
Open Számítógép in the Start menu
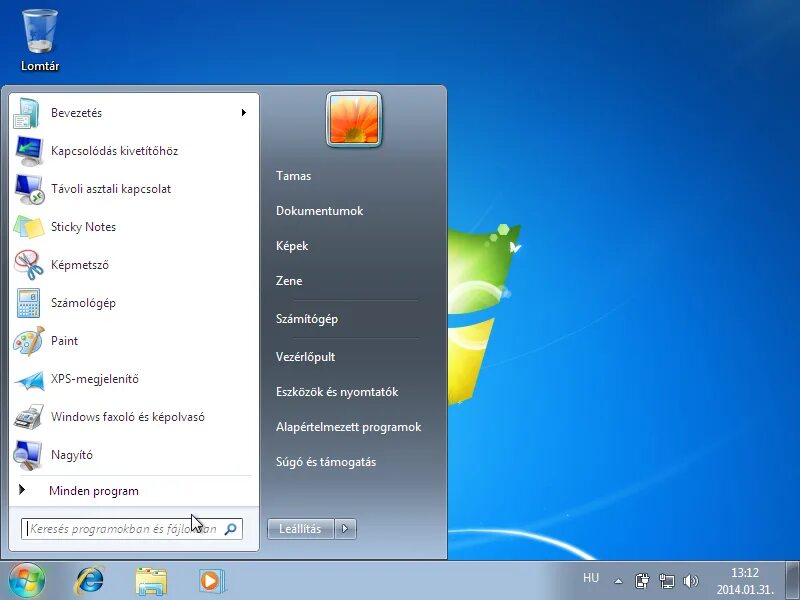(x=307, y=319)
